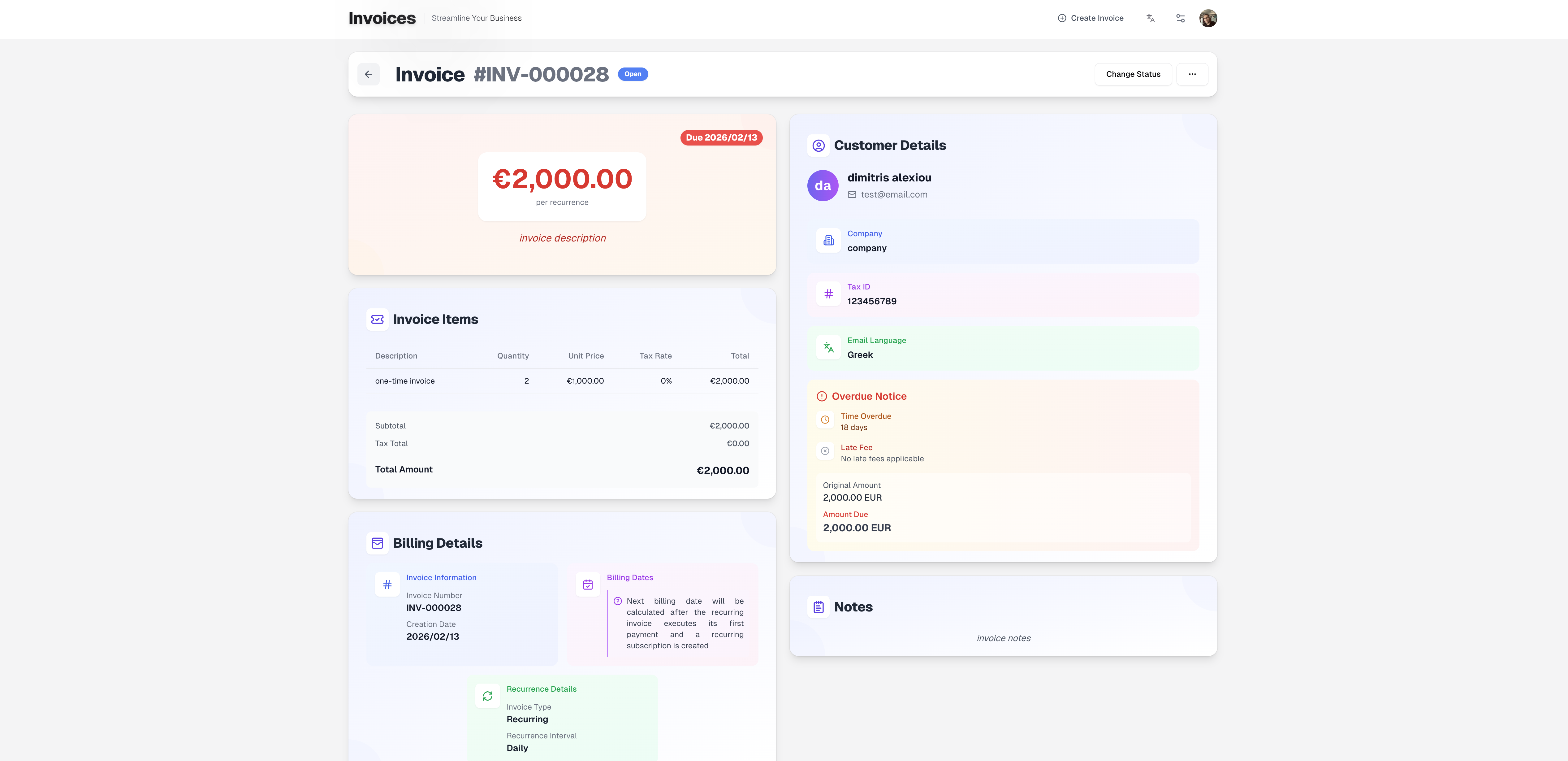The height and width of the screenshot is (761, 1568).
Task: Click the Open status badge
Action: coord(633,74)
